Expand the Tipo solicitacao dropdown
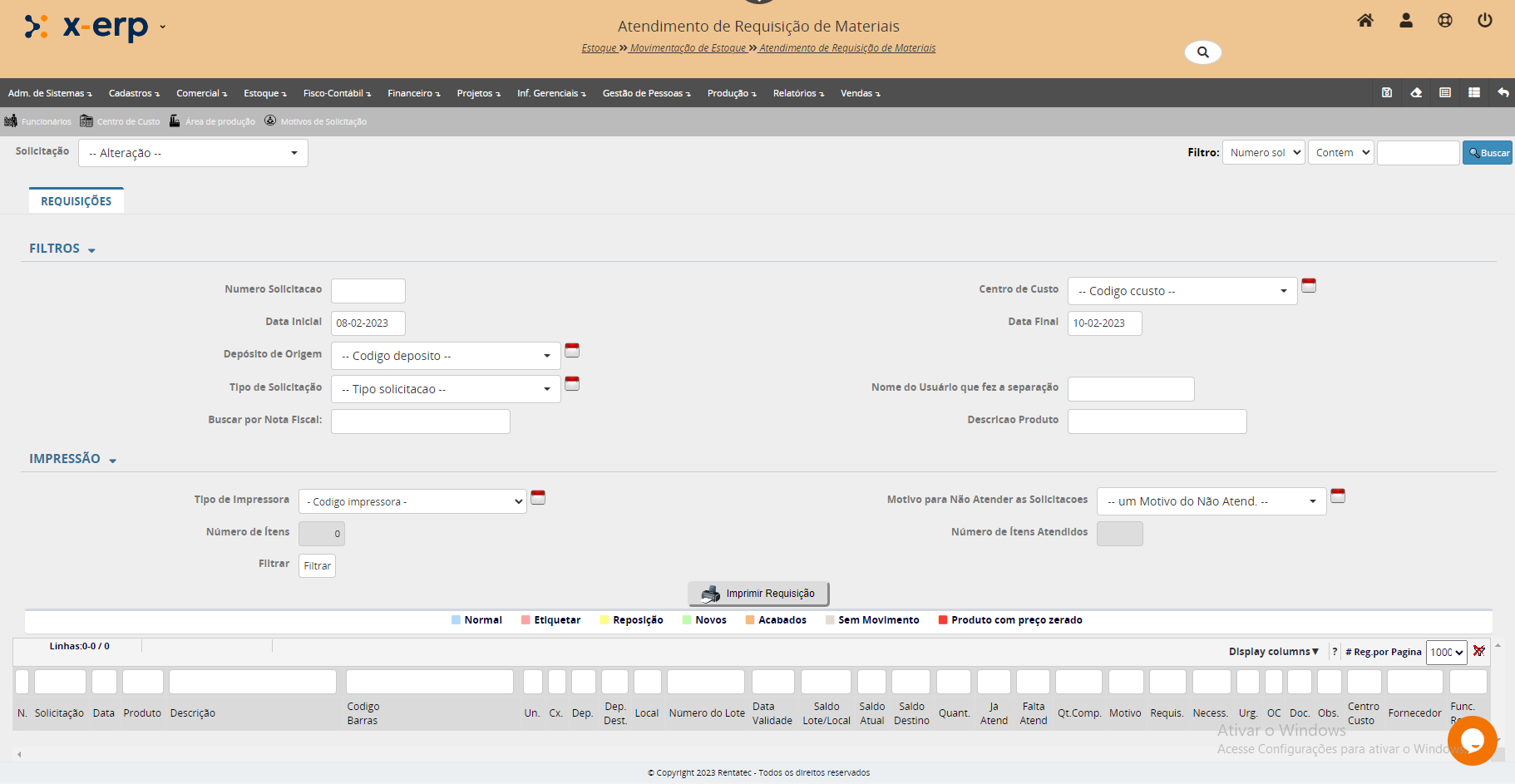Screen dimensions: 1515x784 click(446, 389)
